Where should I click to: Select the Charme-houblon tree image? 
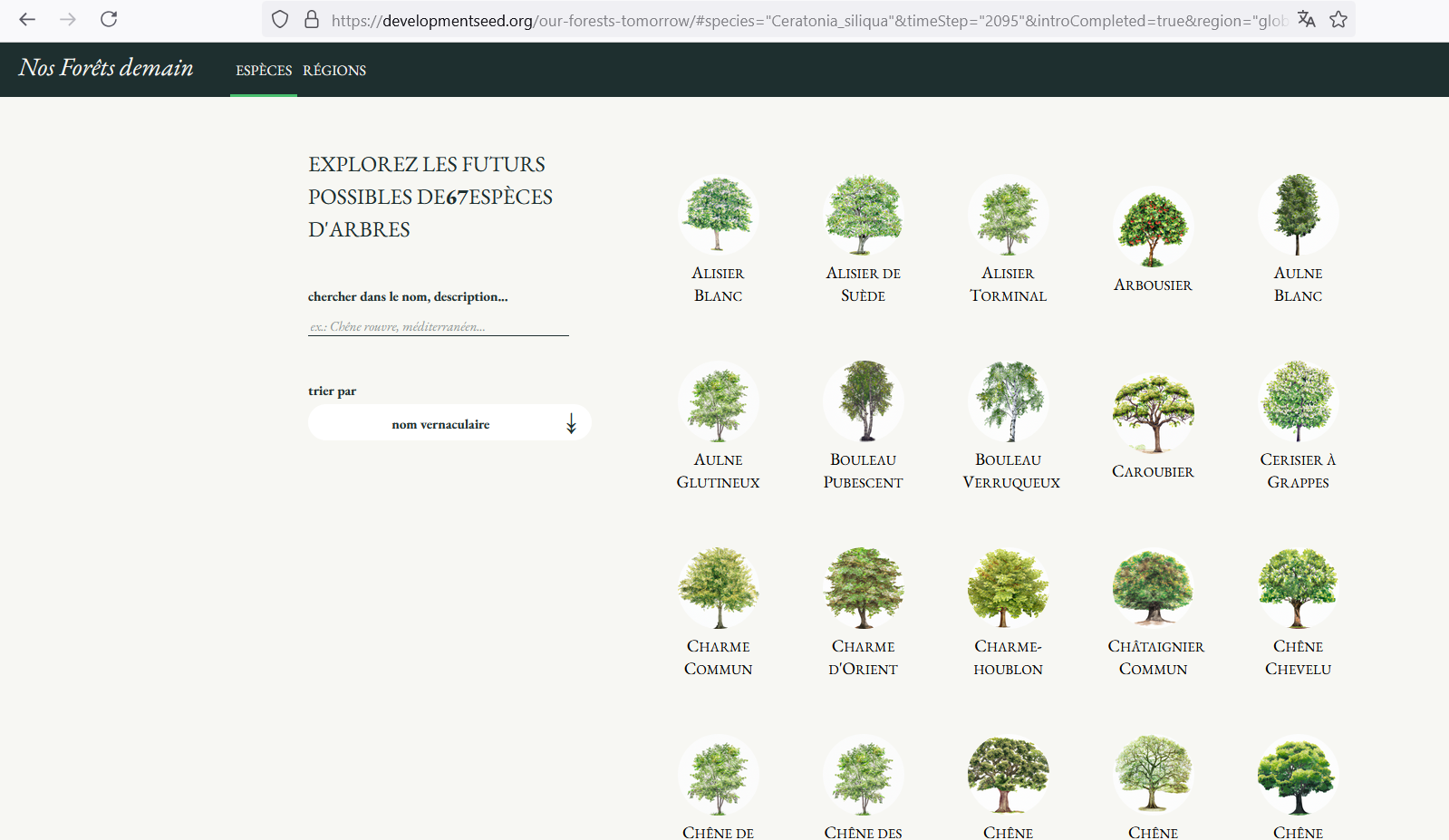click(1009, 588)
